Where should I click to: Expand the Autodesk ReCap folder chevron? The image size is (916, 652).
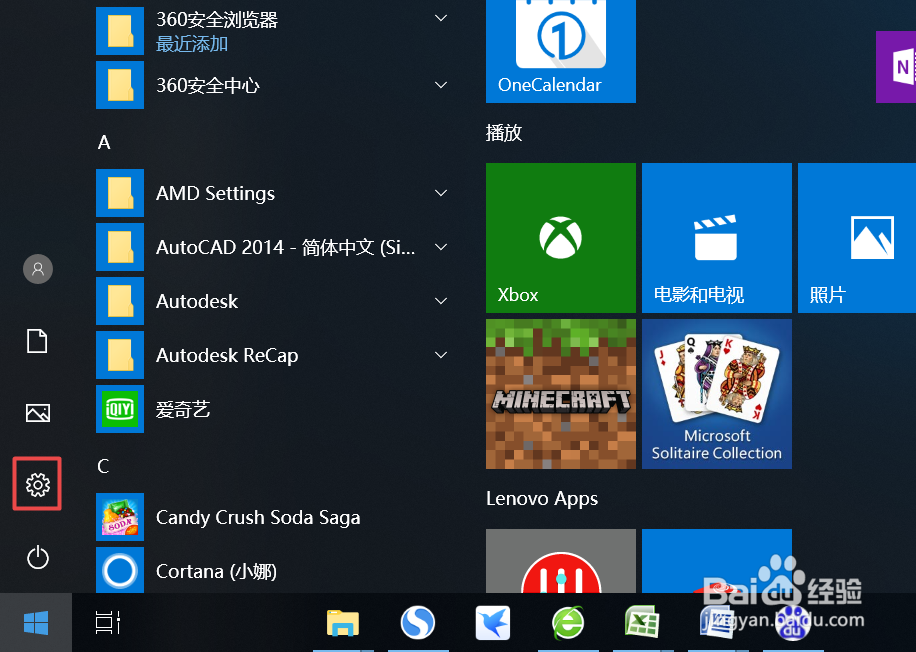click(x=441, y=355)
